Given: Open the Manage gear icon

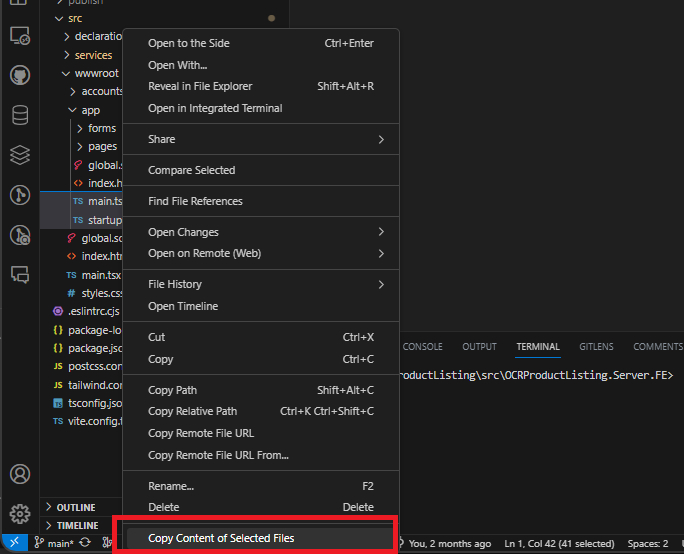Looking at the screenshot, I should (20, 514).
